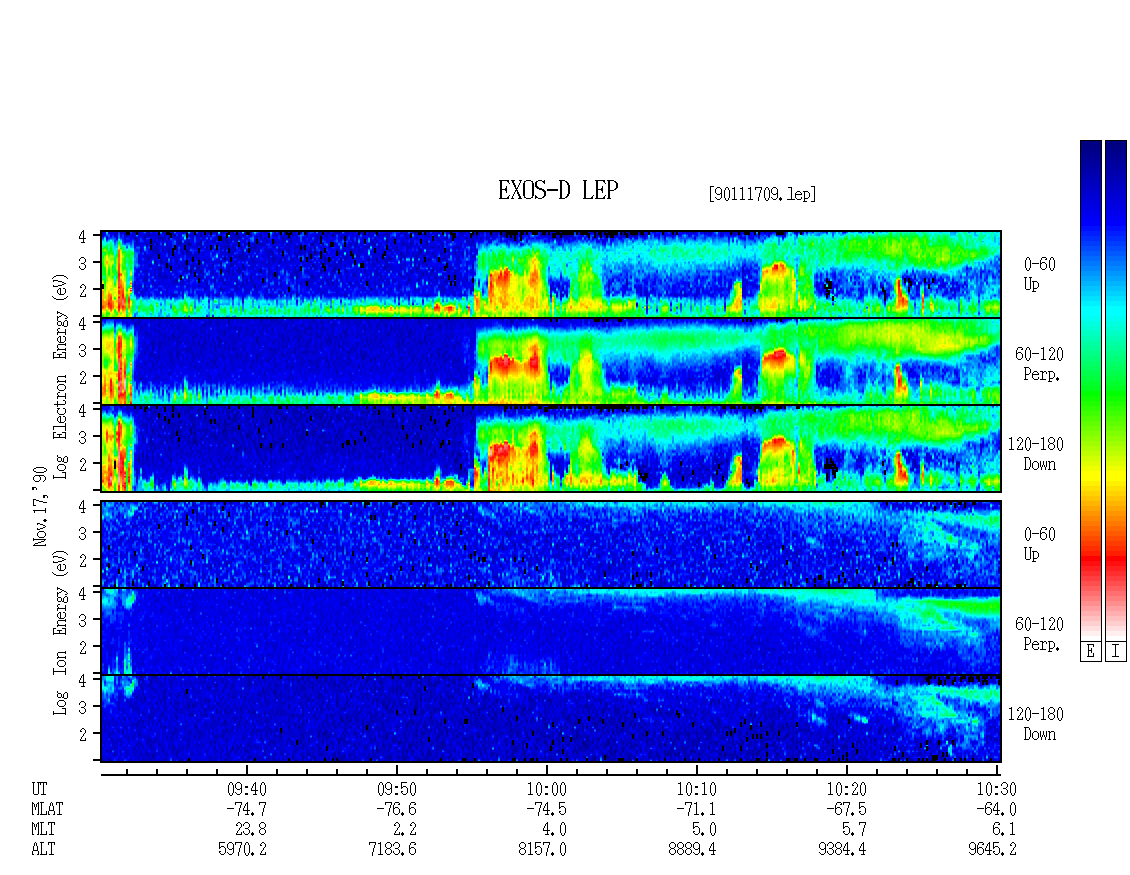Click the electron 60-120 Perp. pitch angle label

point(1039,364)
